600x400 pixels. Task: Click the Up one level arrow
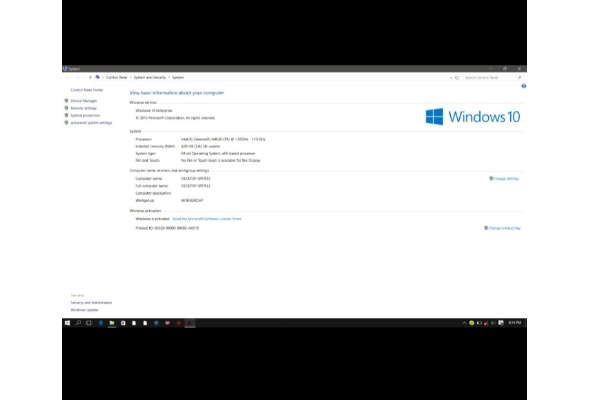[x=90, y=77]
